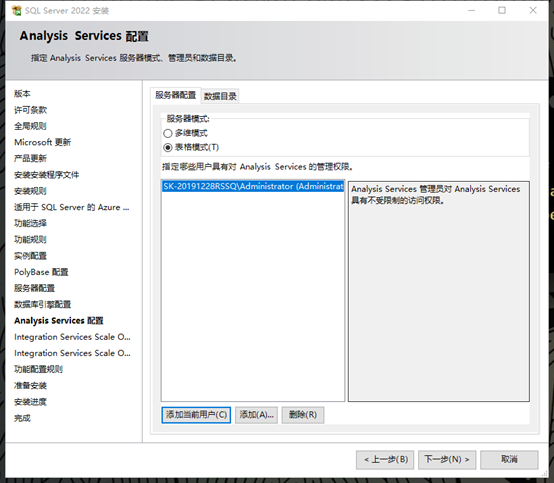Proceed with 下一步(N) button
The width and height of the screenshot is (554, 483).
[447, 460]
